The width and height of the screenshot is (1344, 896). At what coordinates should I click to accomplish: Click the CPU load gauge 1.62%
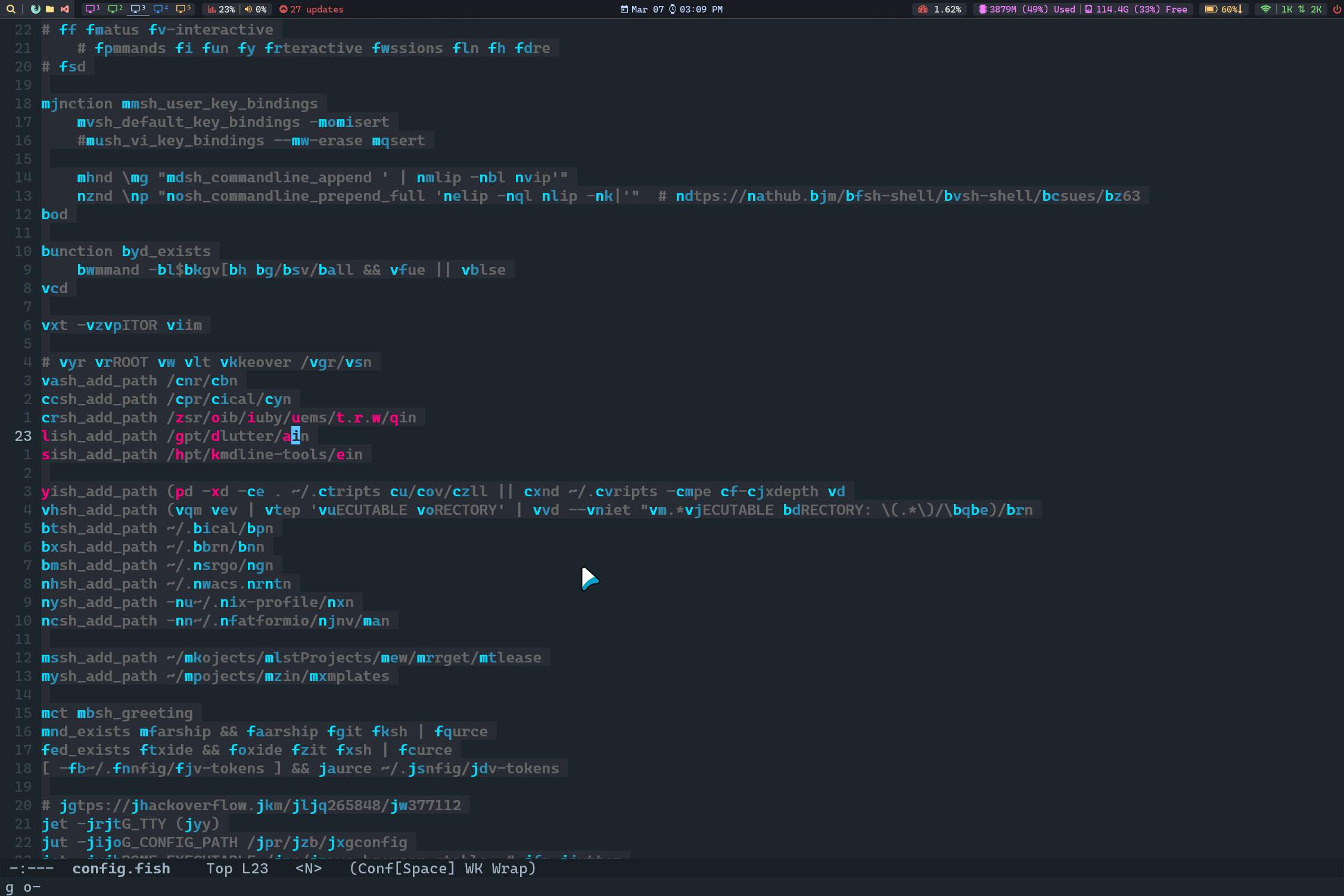940,9
